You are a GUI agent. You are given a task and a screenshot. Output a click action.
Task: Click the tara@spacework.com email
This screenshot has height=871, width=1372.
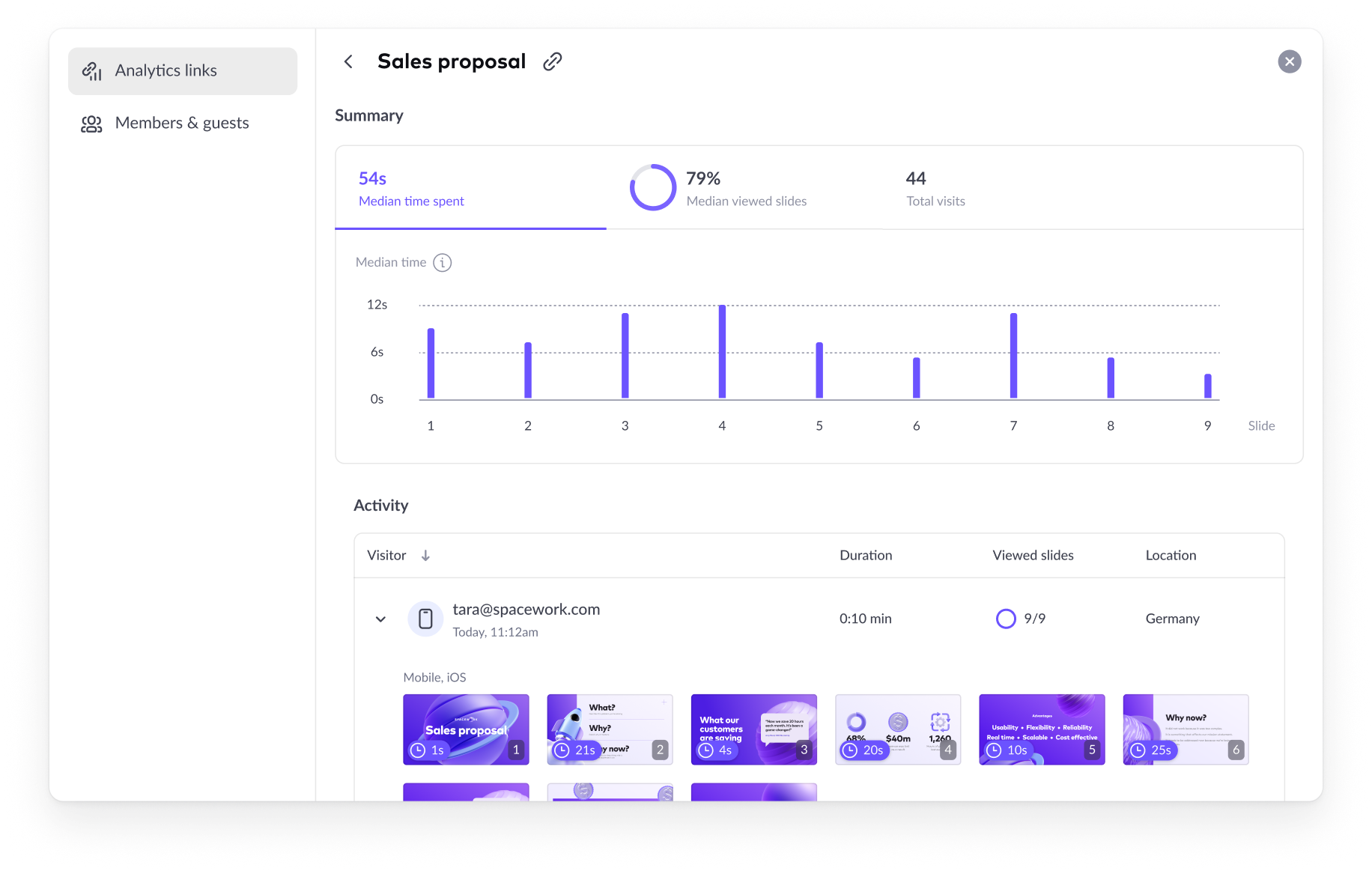coord(526,610)
